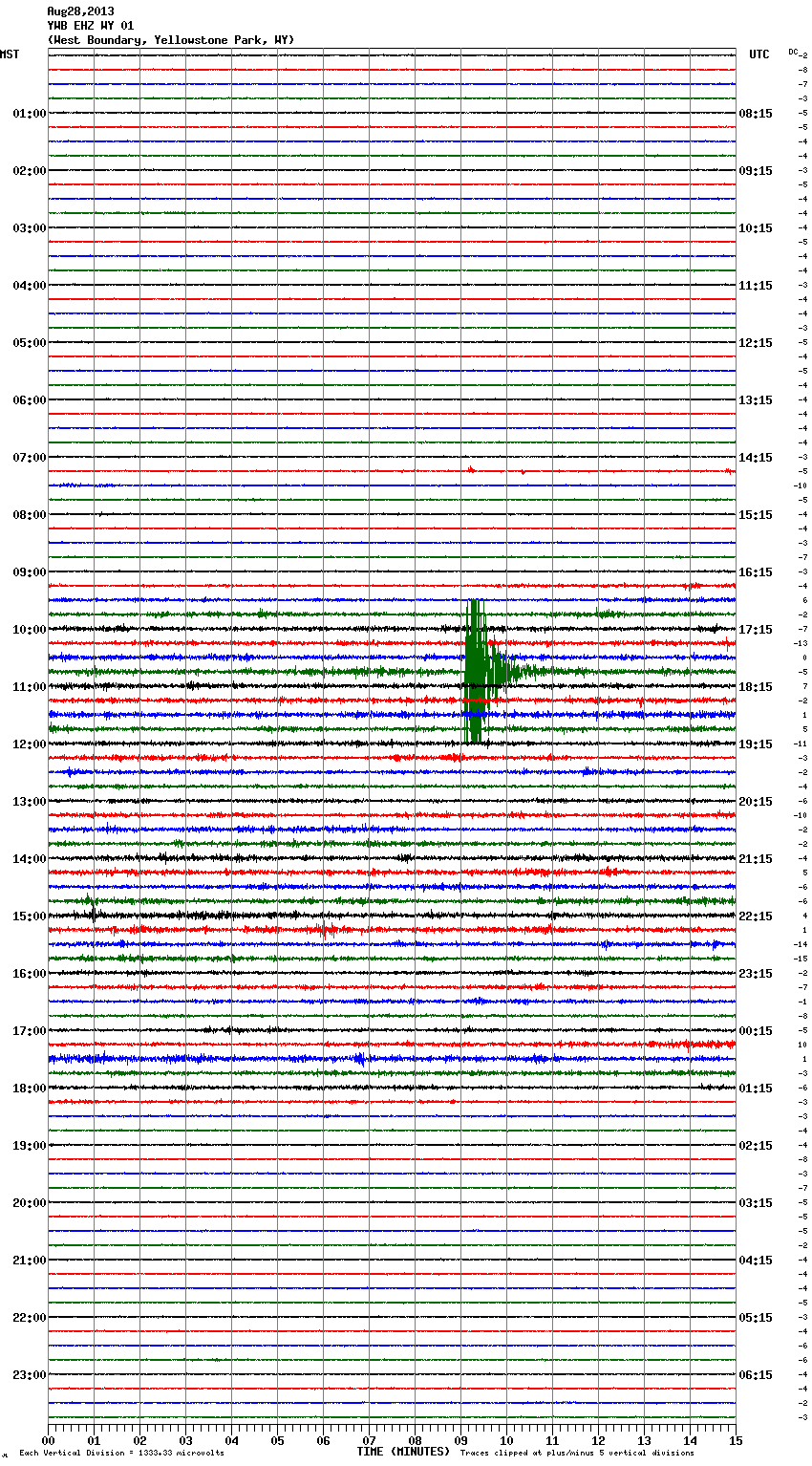The width and height of the screenshot is (812, 1466).
Task: Click the "03:15" UTC time label
Action: 756,1203
